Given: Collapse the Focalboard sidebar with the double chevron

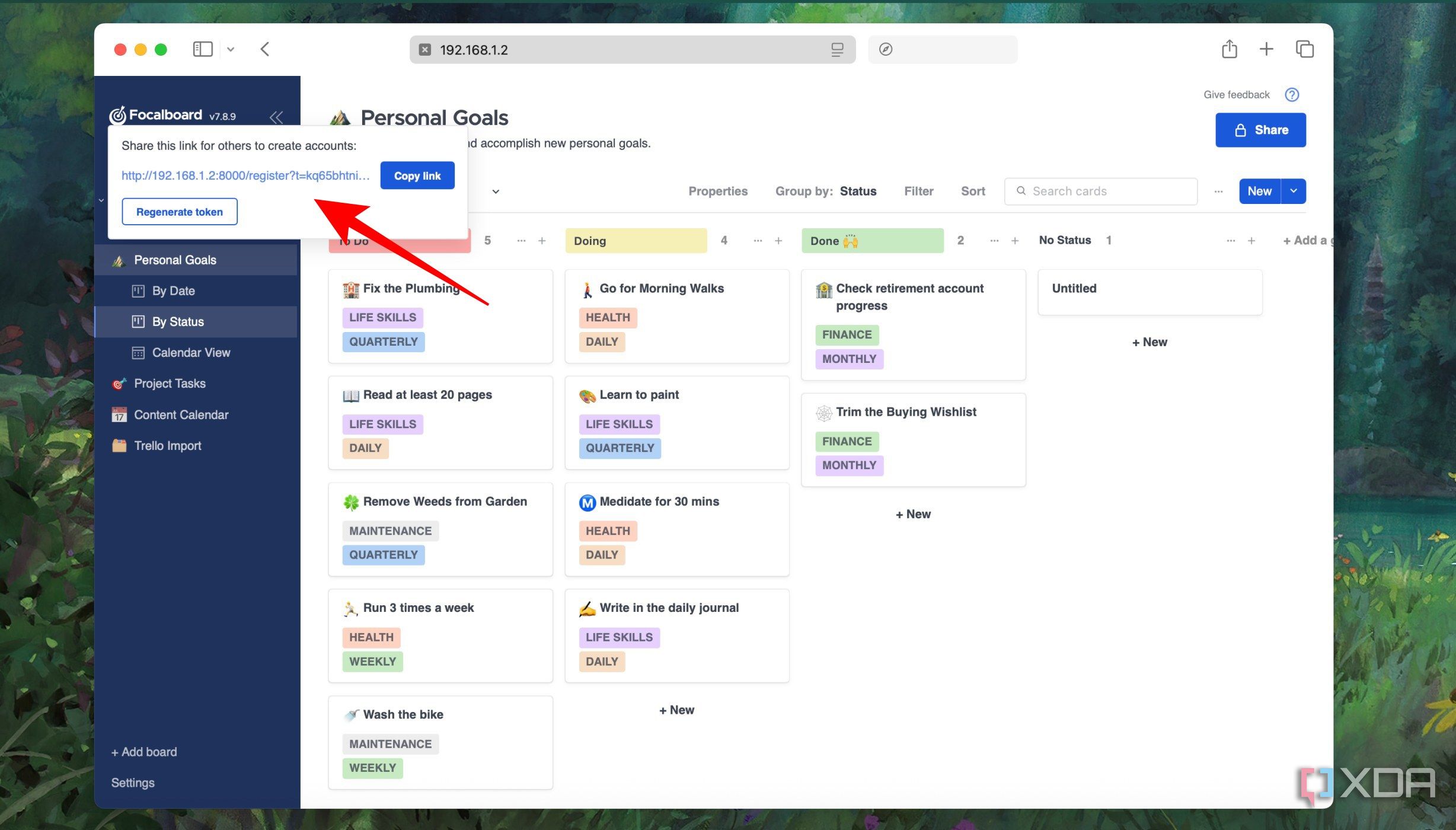Looking at the screenshot, I should (276, 117).
